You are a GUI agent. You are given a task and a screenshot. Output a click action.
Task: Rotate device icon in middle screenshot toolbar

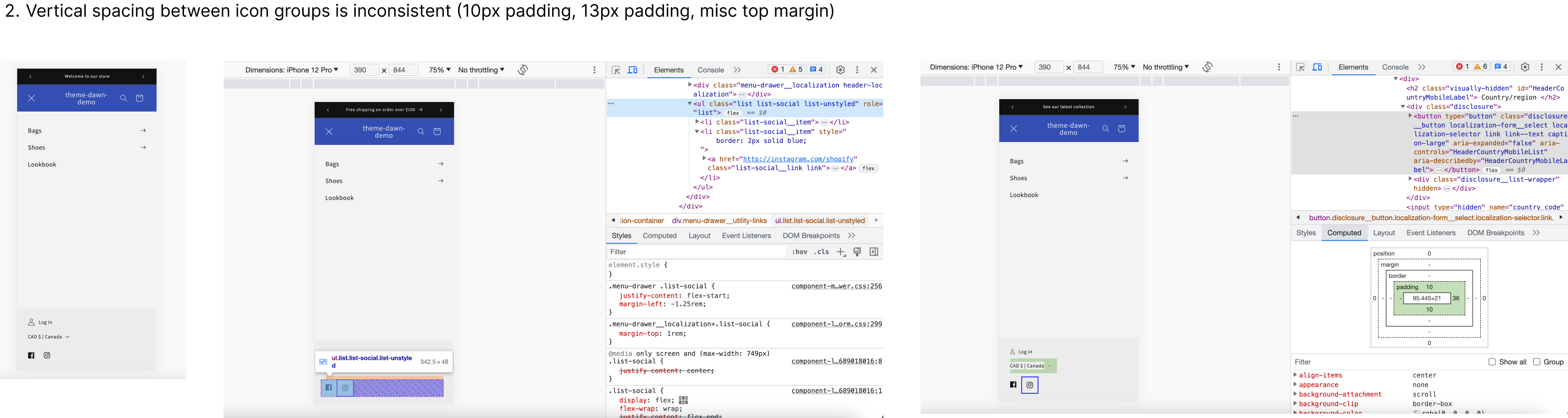tap(523, 70)
